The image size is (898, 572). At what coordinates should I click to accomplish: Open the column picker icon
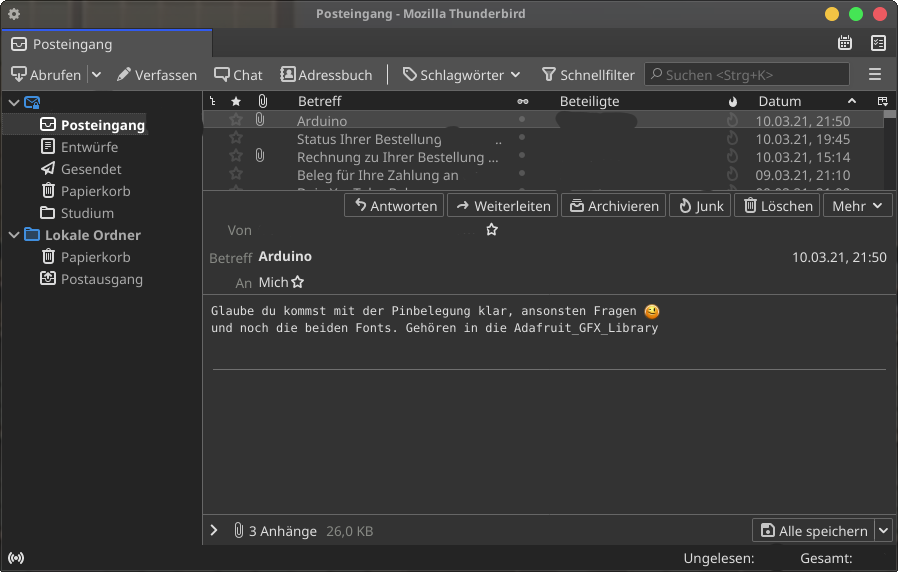coord(883,101)
